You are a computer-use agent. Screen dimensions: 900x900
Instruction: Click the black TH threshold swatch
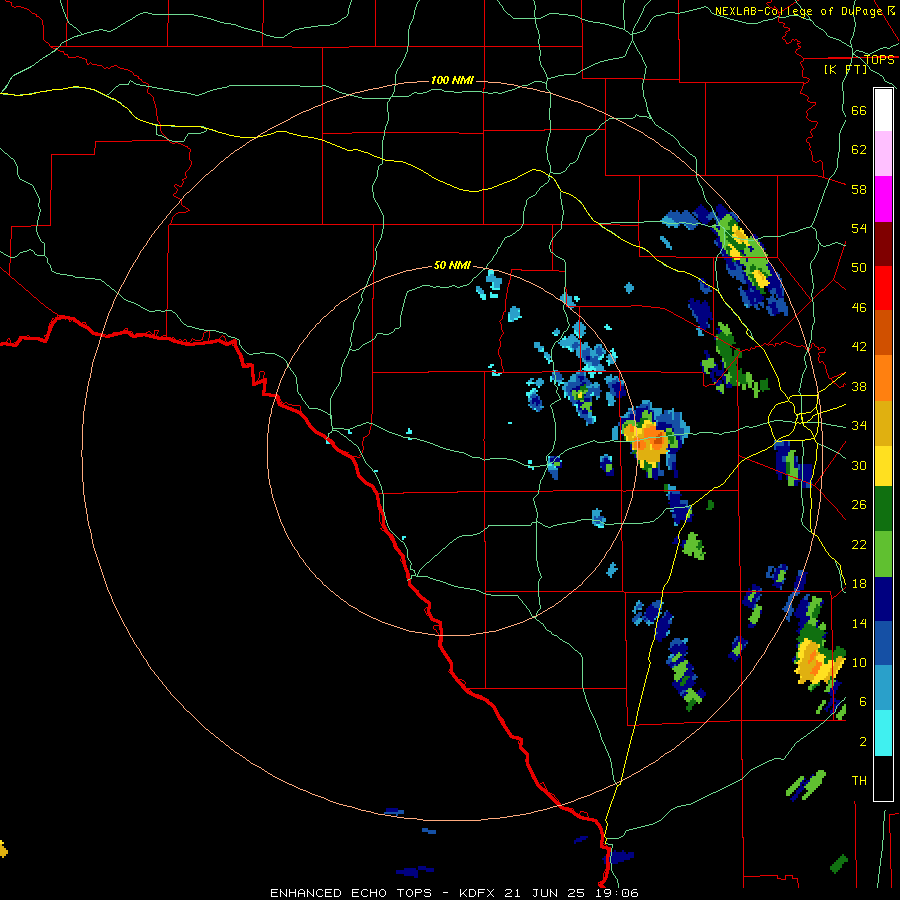(883, 778)
